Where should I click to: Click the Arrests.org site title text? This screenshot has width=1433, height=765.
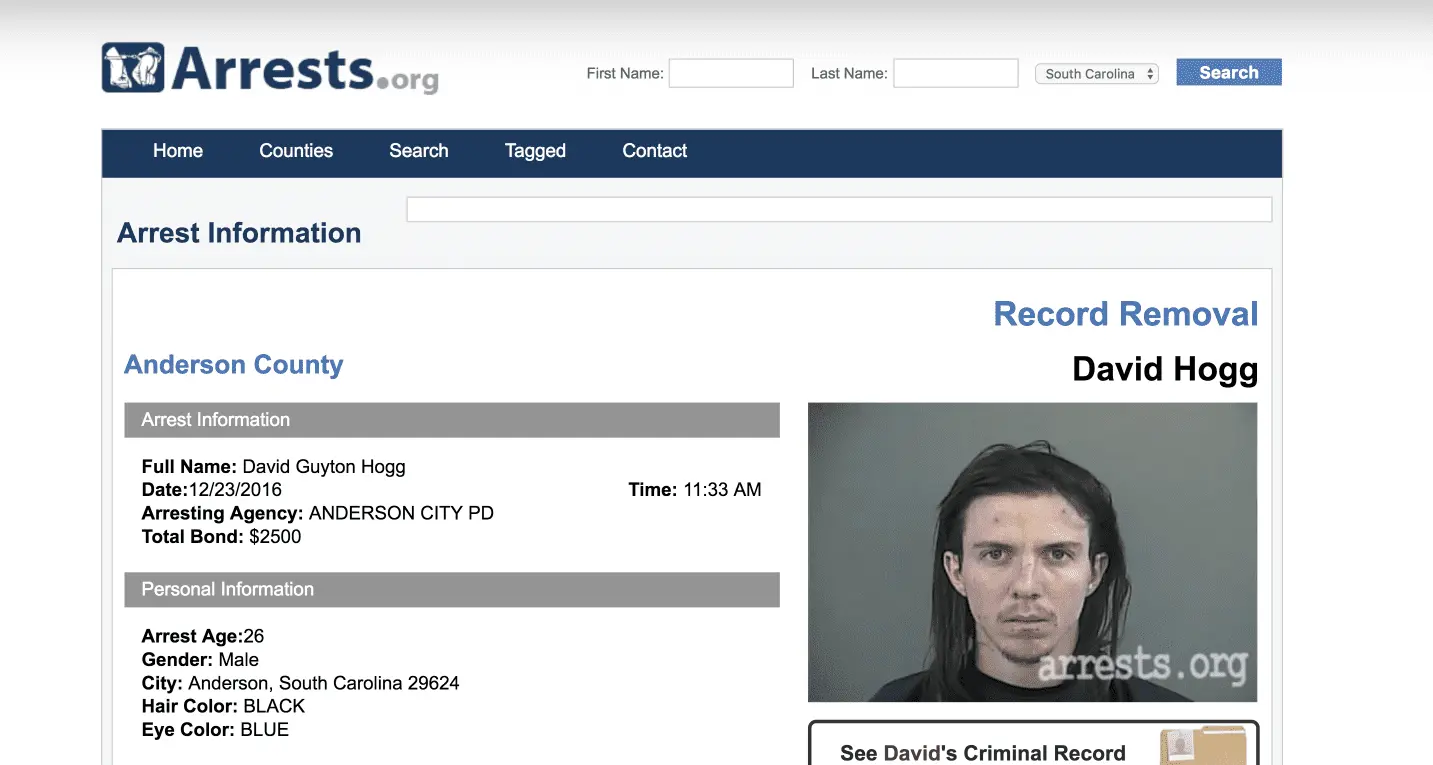pyautogui.click(x=305, y=70)
